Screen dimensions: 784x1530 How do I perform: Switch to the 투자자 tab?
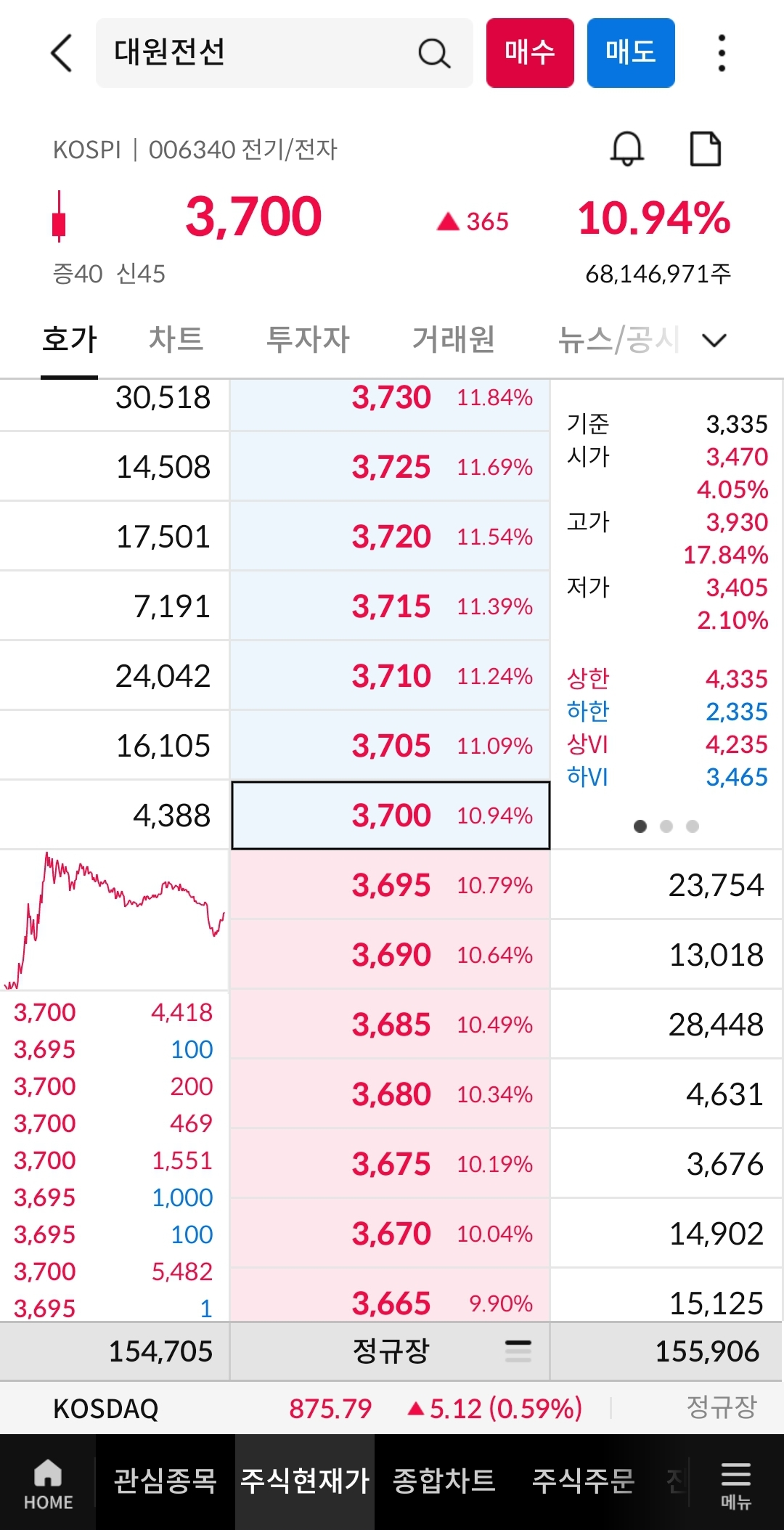308,339
